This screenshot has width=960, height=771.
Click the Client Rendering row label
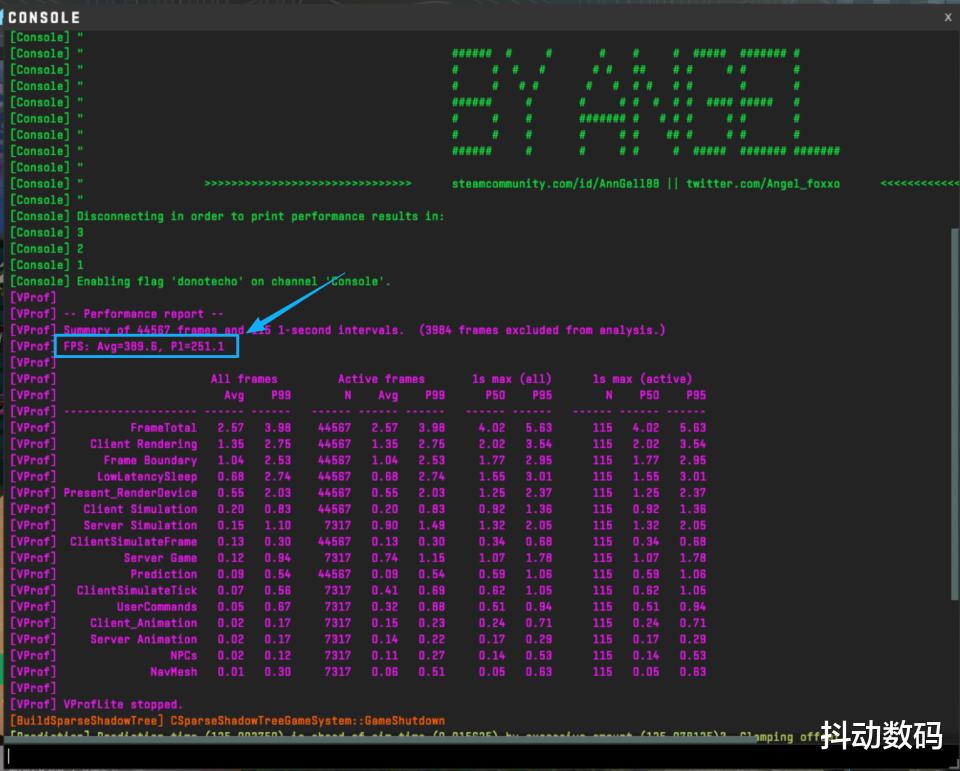144,444
